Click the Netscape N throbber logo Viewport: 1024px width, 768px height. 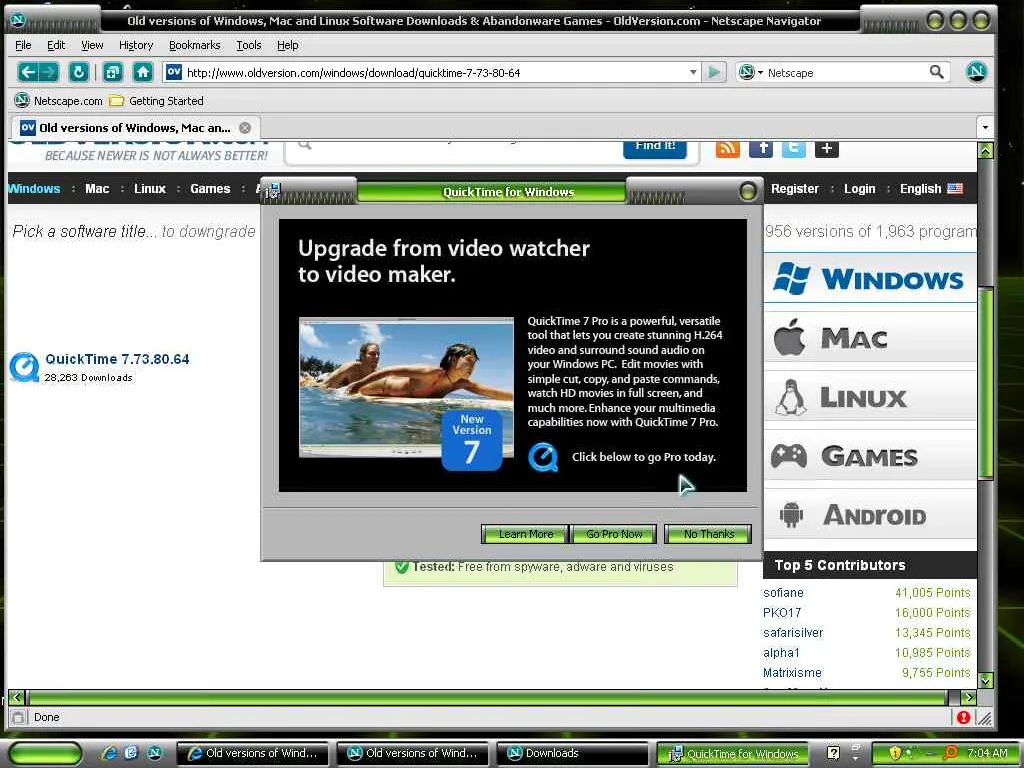tap(976, 72)
